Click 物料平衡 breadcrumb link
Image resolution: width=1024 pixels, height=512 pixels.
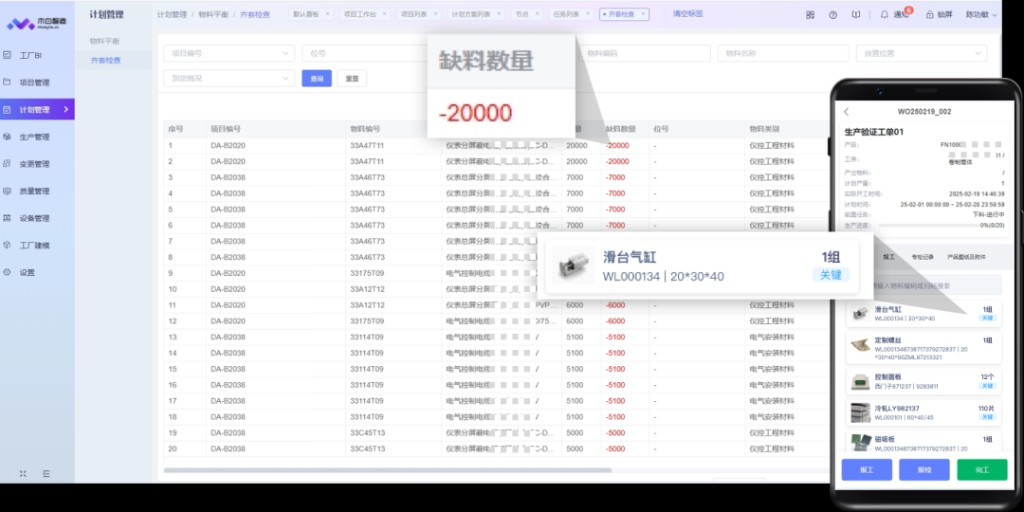[x=214, y=14]
